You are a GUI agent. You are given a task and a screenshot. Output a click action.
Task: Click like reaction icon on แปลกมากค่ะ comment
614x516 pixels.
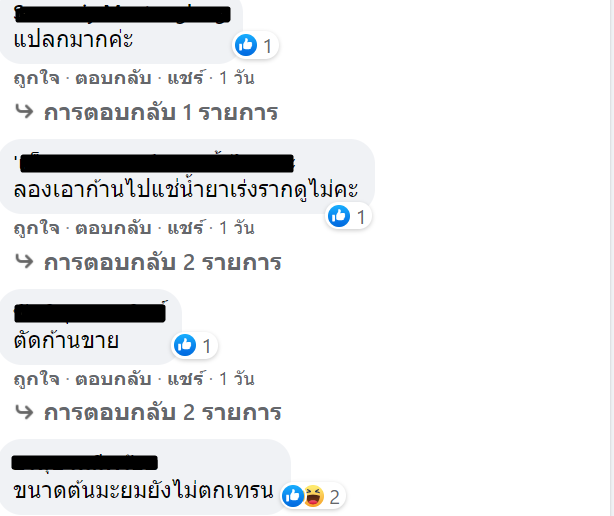coord(246,45)
